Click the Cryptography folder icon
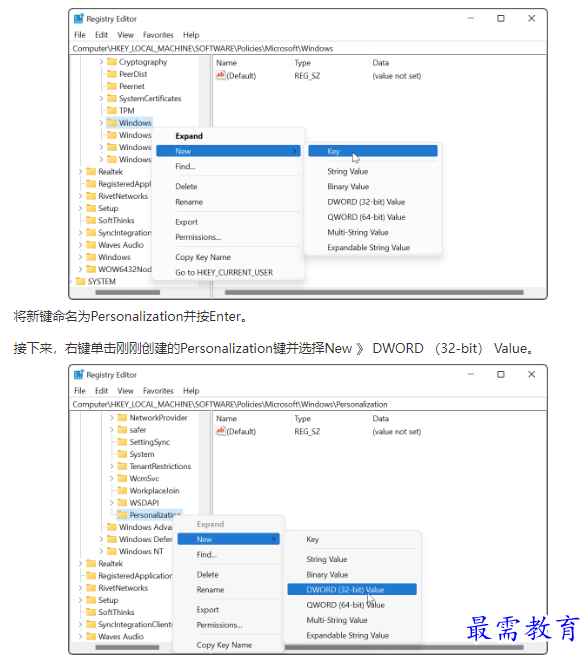This screenshot has width=588, height=660. (112, 62)
